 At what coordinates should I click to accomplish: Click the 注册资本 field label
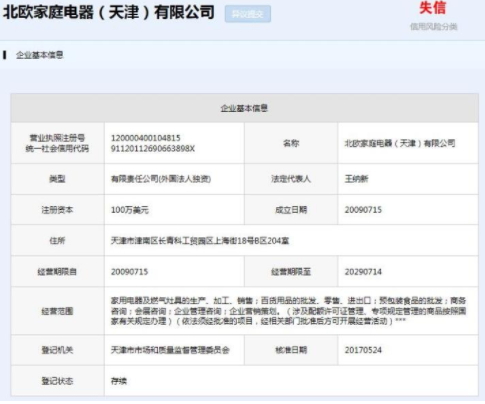57,210
